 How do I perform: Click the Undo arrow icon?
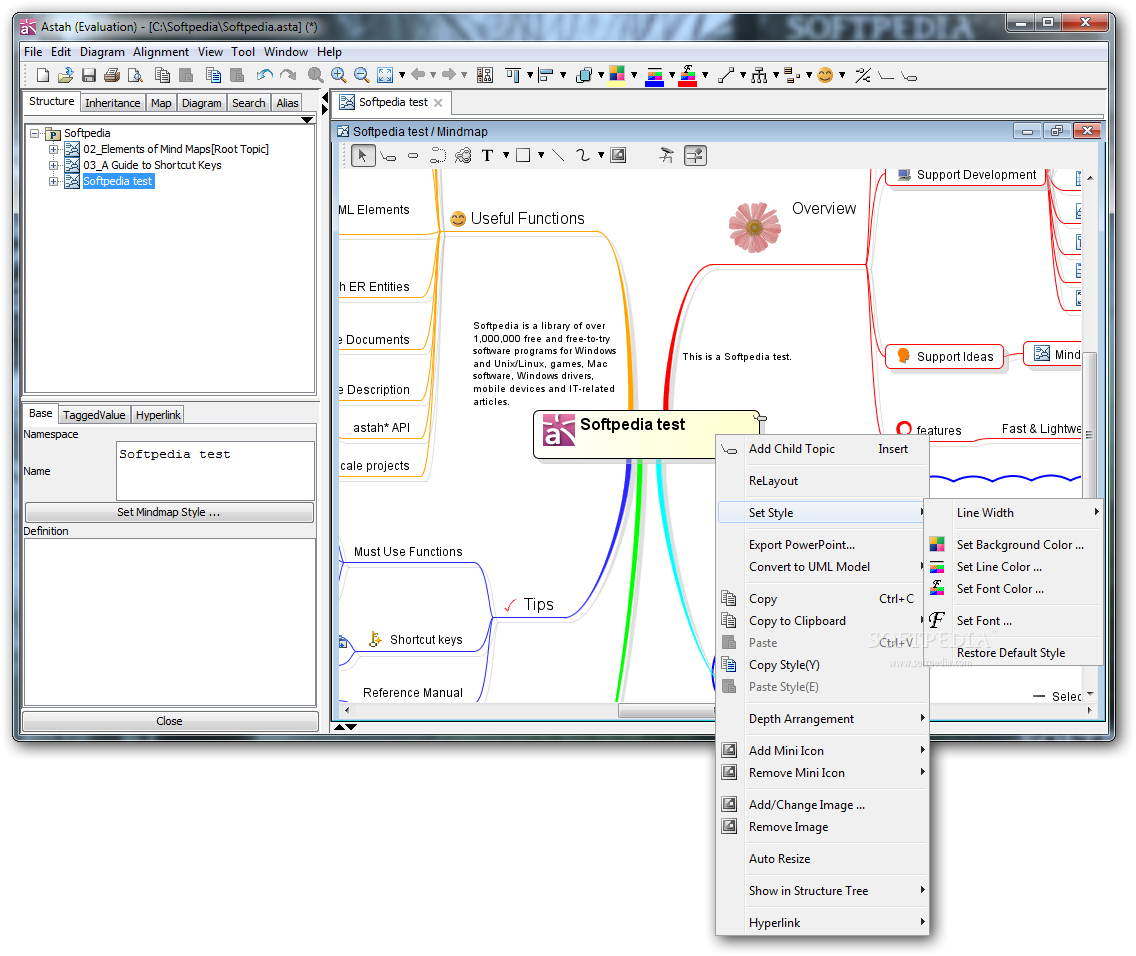point(264,75)
